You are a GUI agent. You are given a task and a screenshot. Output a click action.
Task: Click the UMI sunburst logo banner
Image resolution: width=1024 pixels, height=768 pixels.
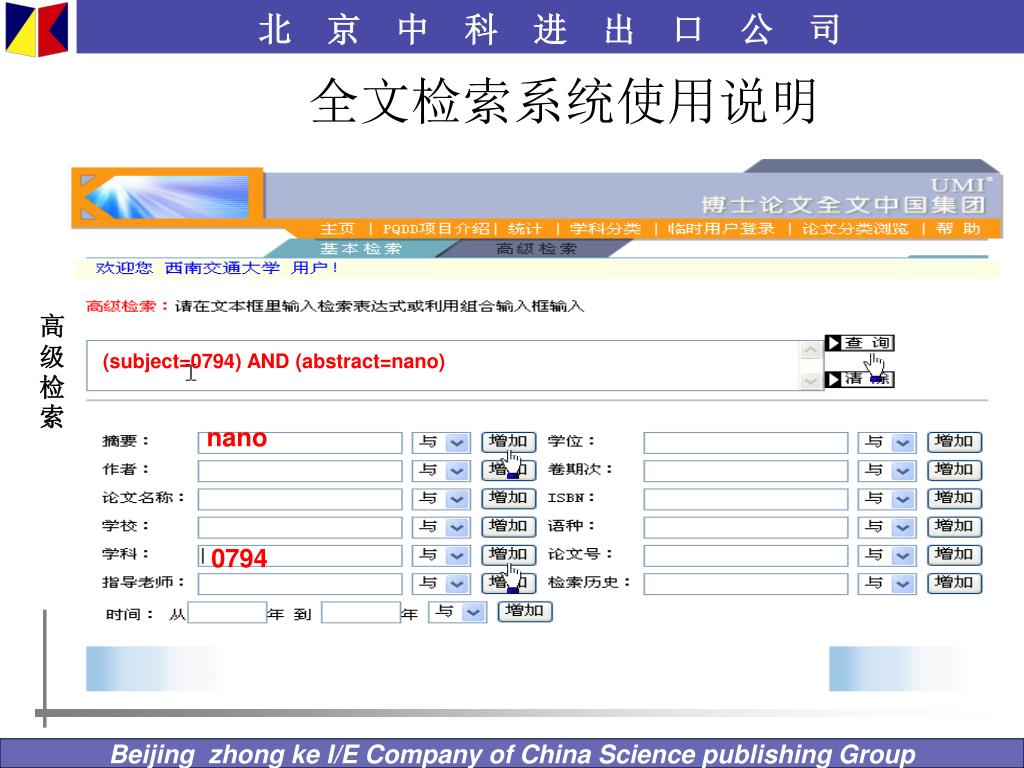(168, 197)
